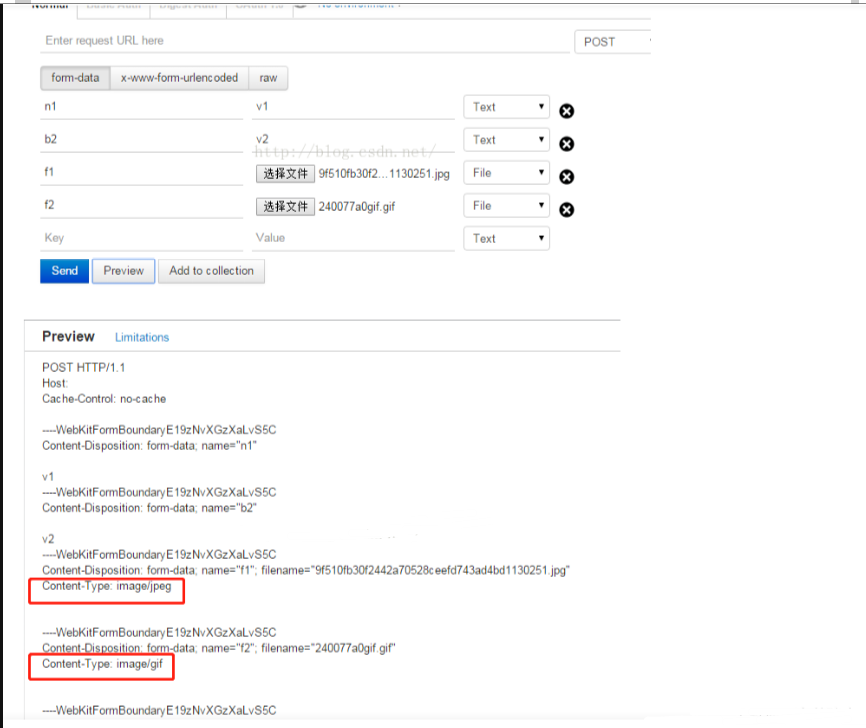
Task: Click 选择文件 to choose a file for f2
Action: pyautogui.click(x=286, y=205)
